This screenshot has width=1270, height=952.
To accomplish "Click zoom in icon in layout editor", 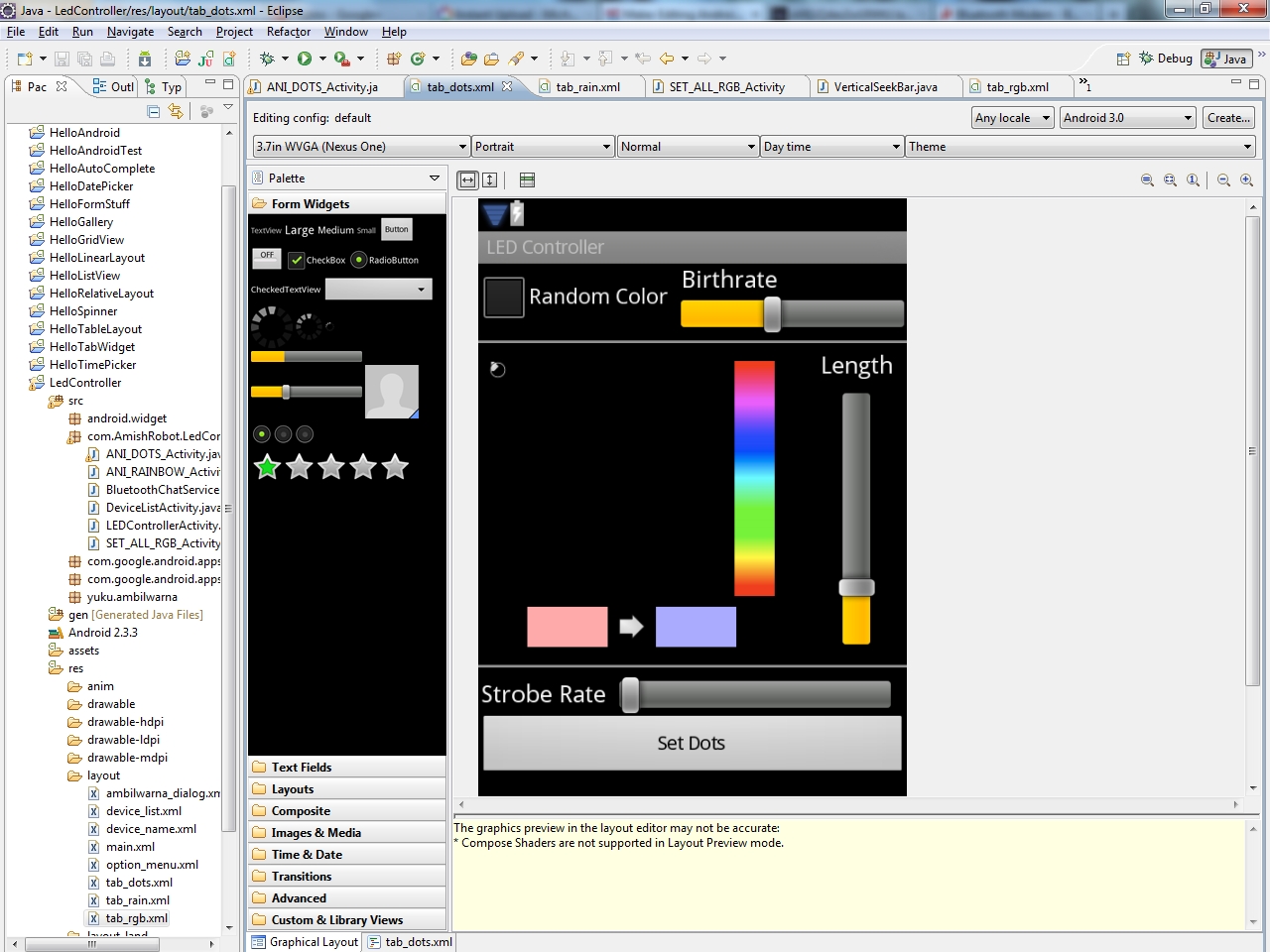I will point(1246,180).
